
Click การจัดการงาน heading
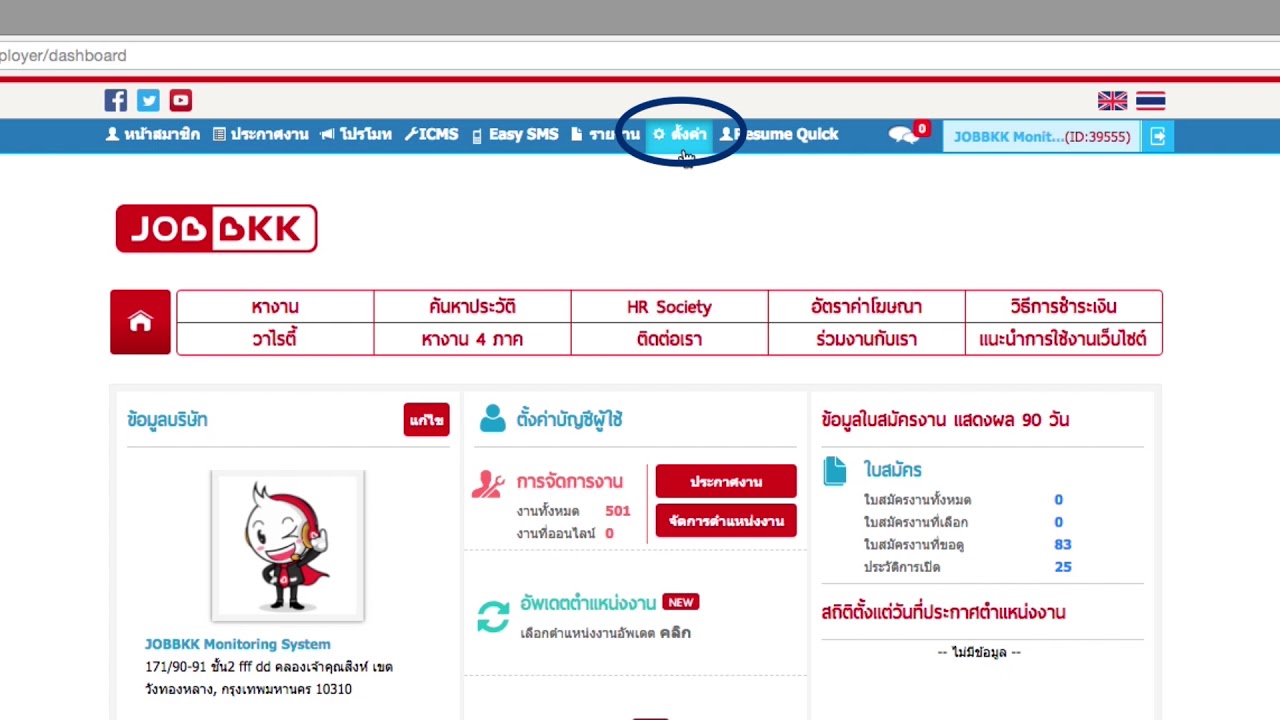[570, 482]
